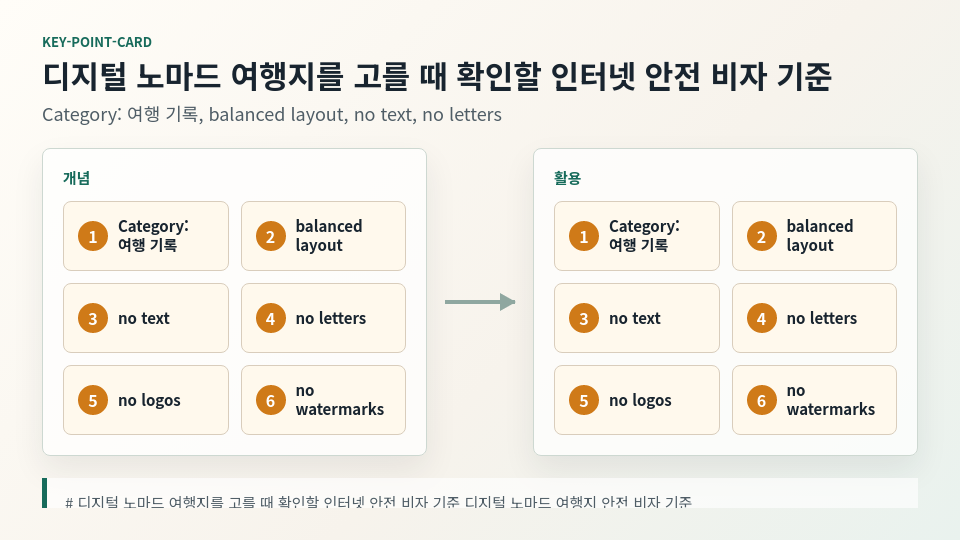Select balanced layout card in 개념 panel
Screen dimensions: 960x540
(x=323, y=236)
